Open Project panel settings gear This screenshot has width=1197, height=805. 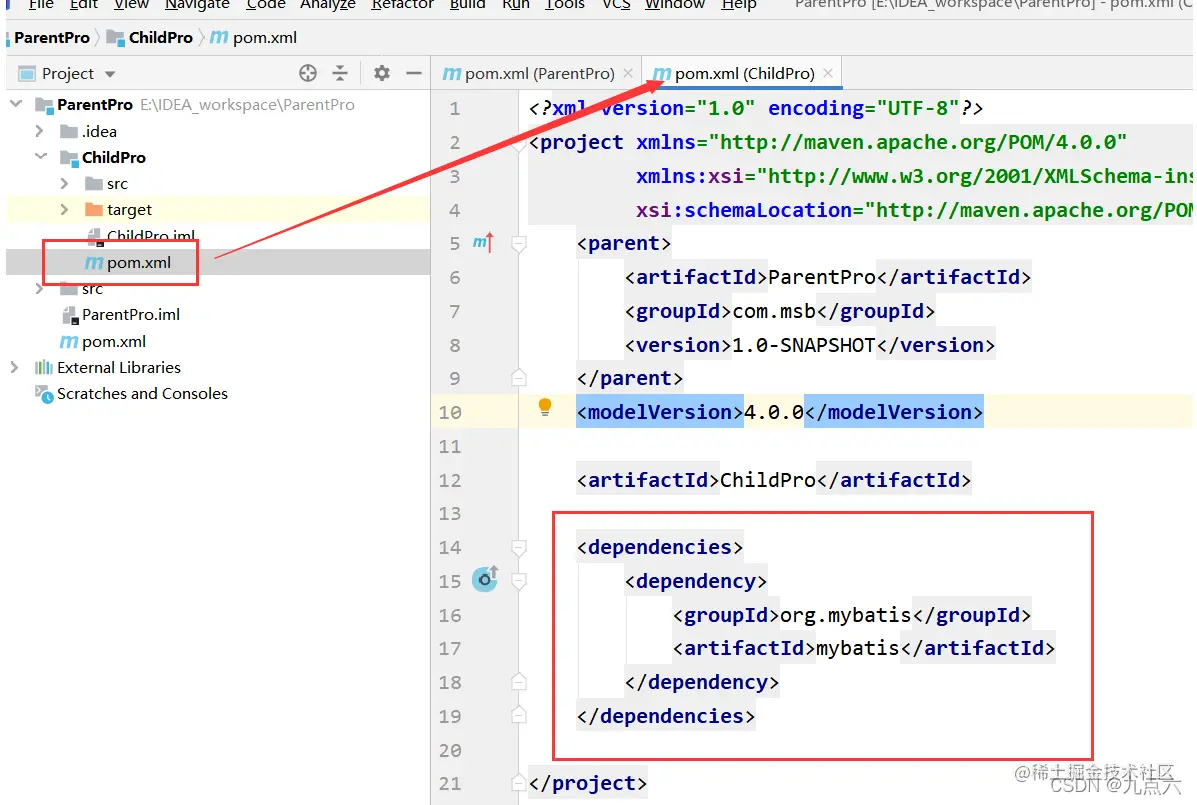(382, 73)
